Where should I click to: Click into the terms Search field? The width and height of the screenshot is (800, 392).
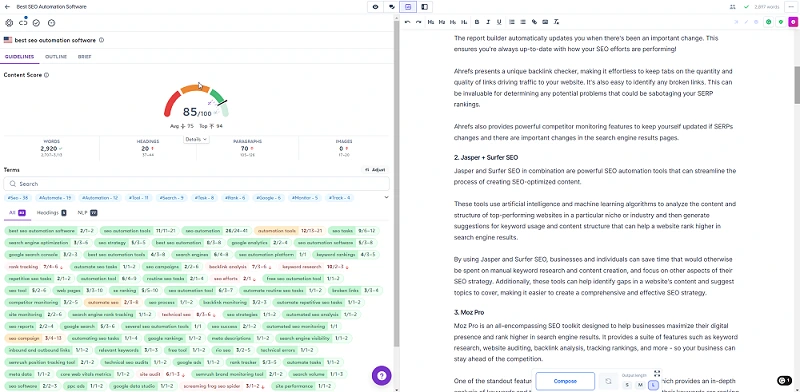pyautogui.click(x=196, y=184)
